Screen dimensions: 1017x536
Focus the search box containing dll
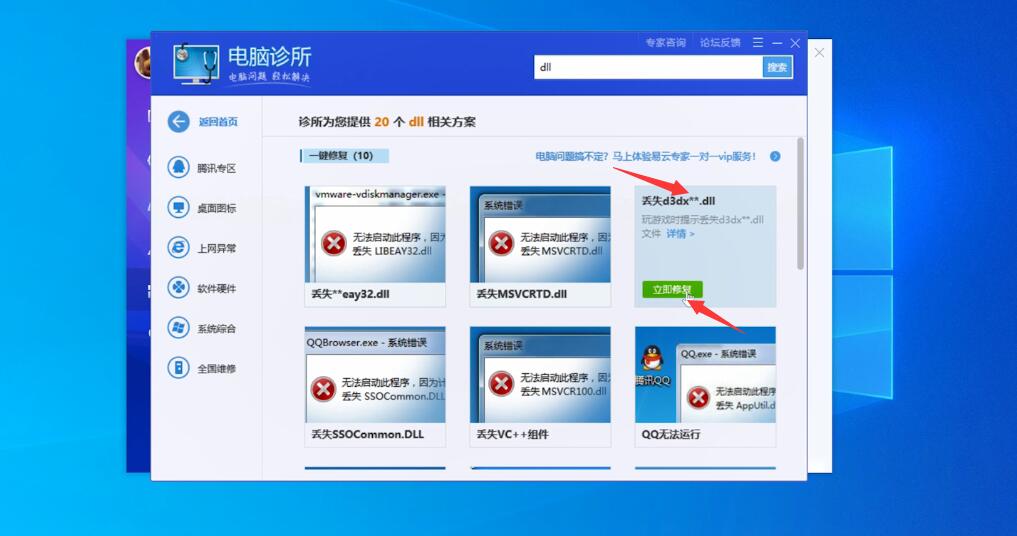point(648,67)
